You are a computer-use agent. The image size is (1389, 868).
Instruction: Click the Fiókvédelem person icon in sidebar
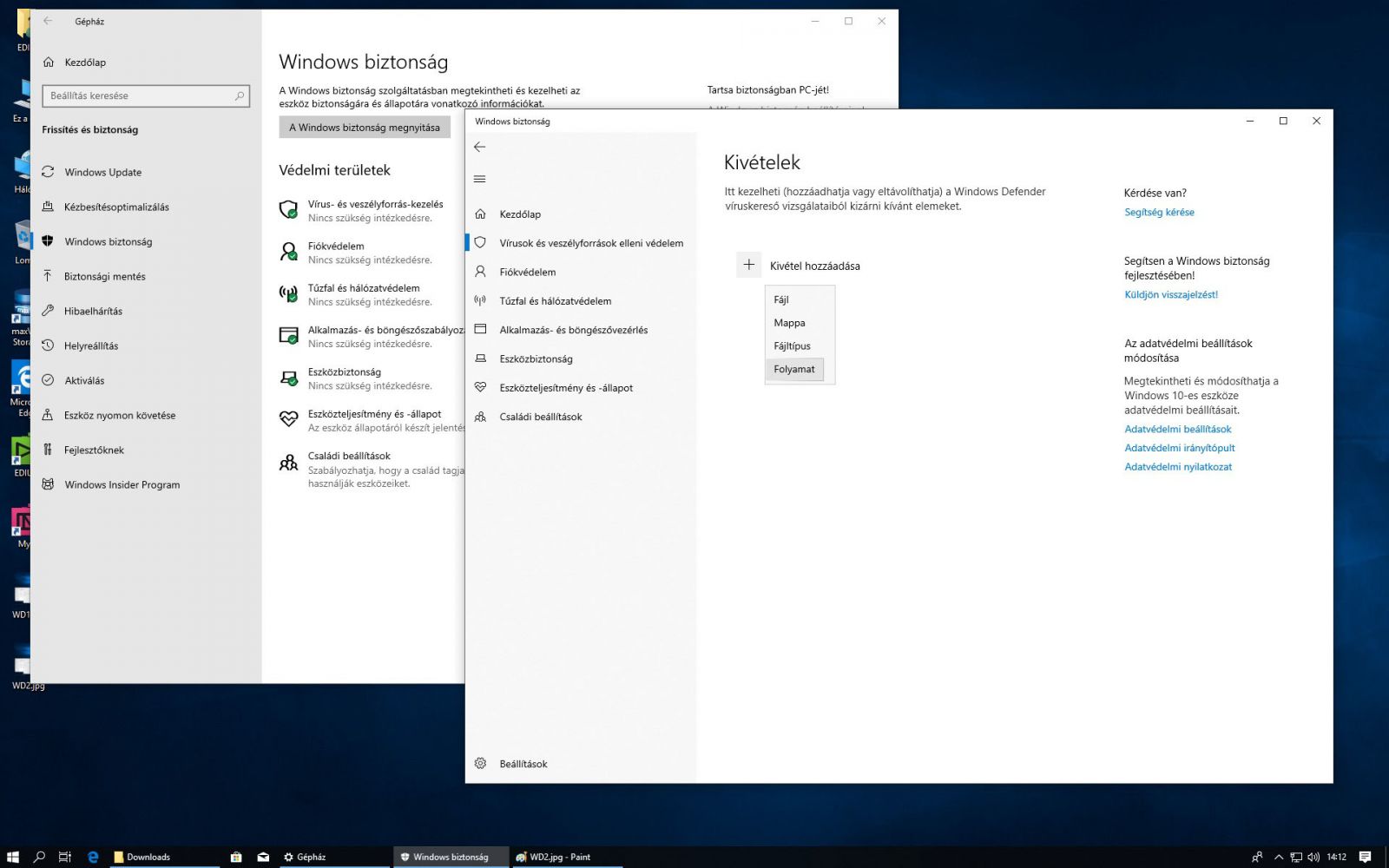click(480, 272)
